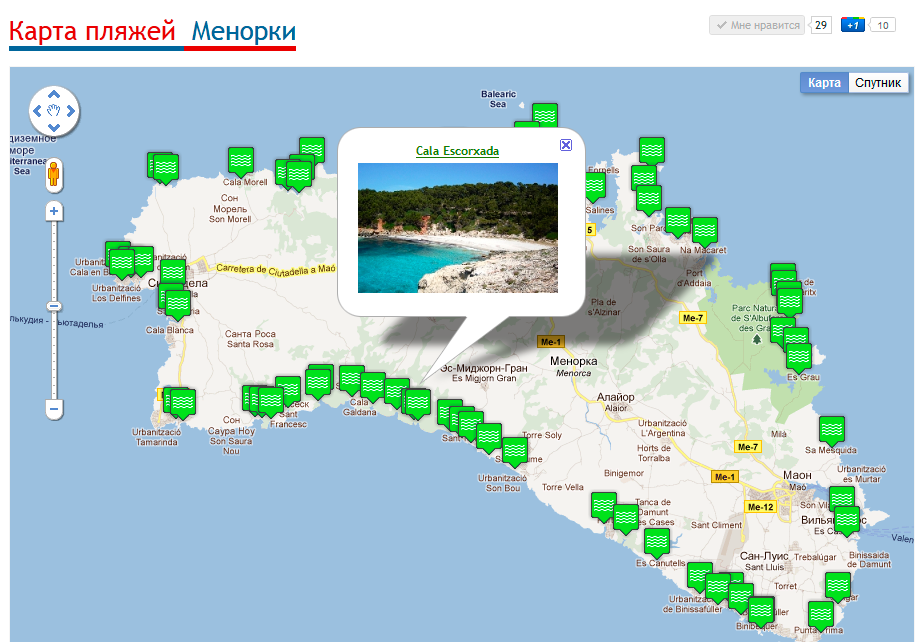923x642 pixels.
Task: Select the beach marker above Punta Prima
Action: (x=821, y=616)
